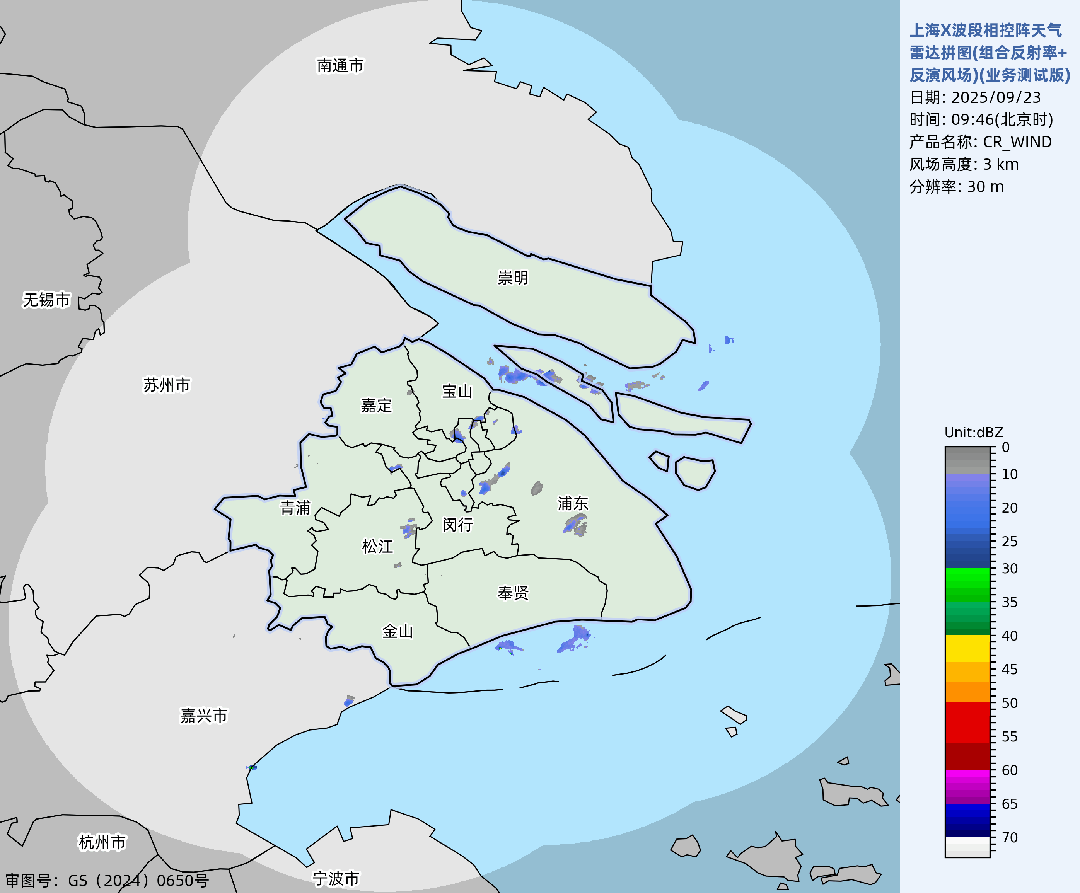Click the magenta 60-65 dBZ legend band
The image size is (1080, 893).
point(967,786)
